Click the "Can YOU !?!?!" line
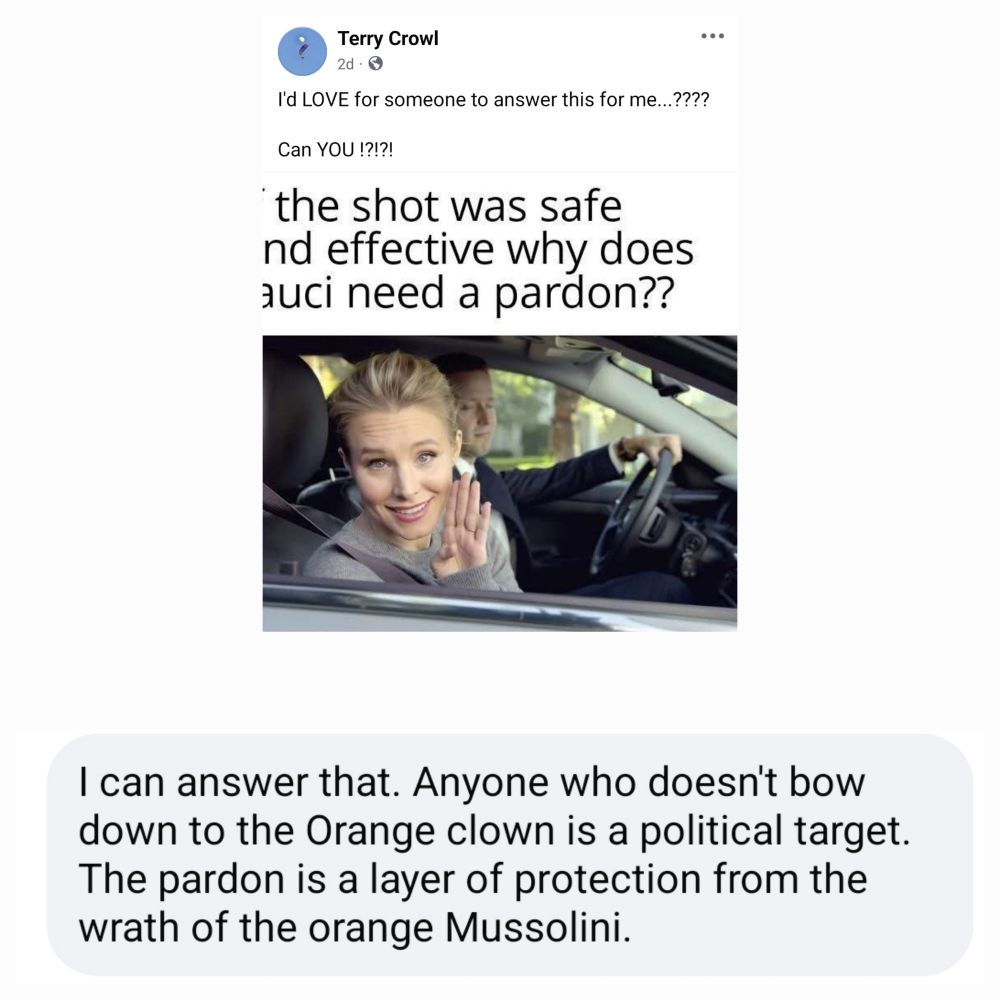1000x1000 pixels. tap(335, 149)
